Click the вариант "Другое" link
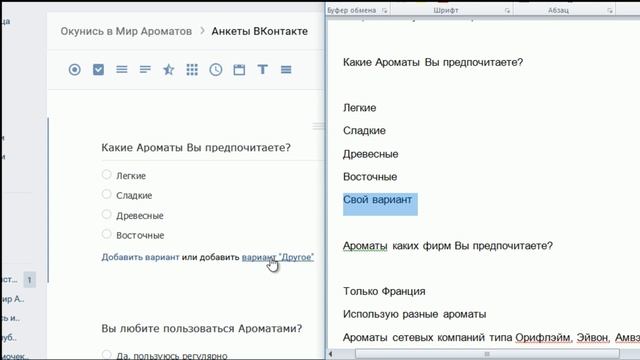 pos(278,257)
